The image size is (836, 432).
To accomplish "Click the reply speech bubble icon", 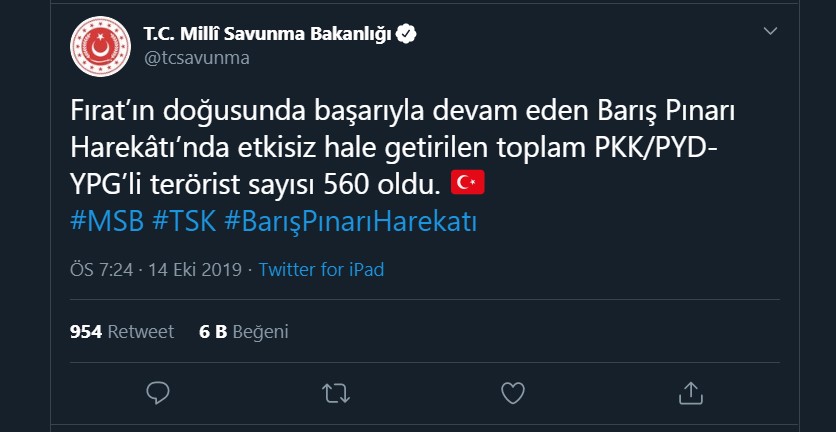I will click(x=158, y=394).
